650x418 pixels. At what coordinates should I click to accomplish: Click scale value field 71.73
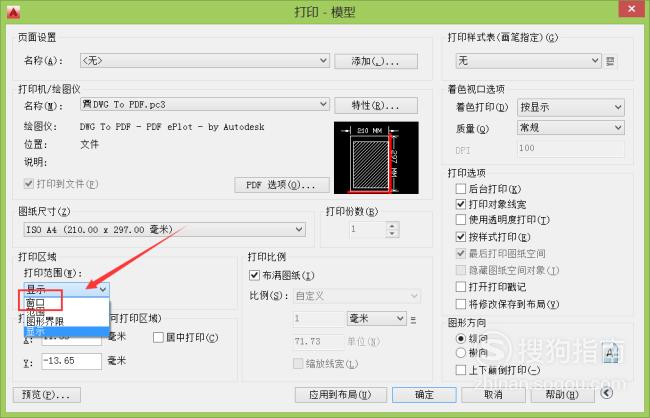318,342
